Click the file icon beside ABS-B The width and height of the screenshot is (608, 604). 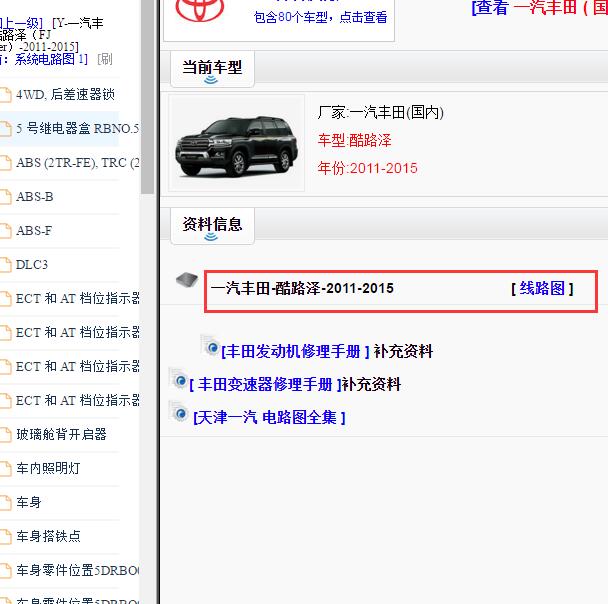click(5, 197)
